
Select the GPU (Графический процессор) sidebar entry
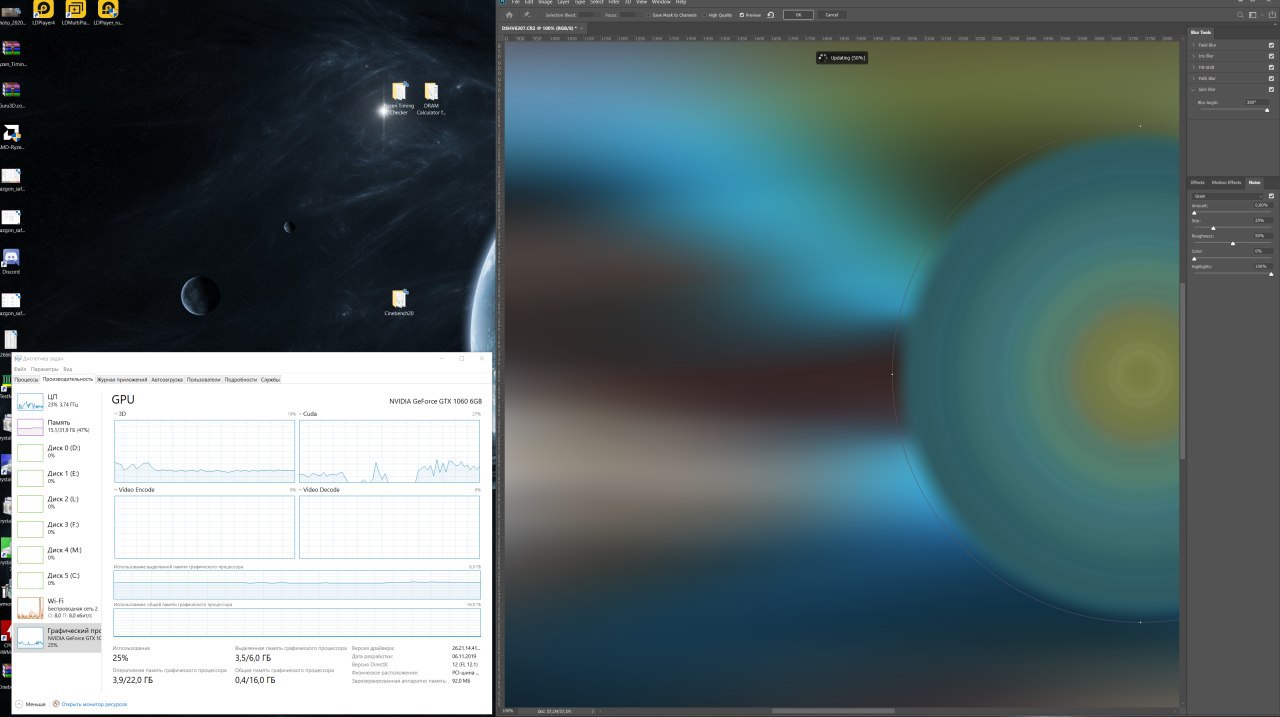57,637
